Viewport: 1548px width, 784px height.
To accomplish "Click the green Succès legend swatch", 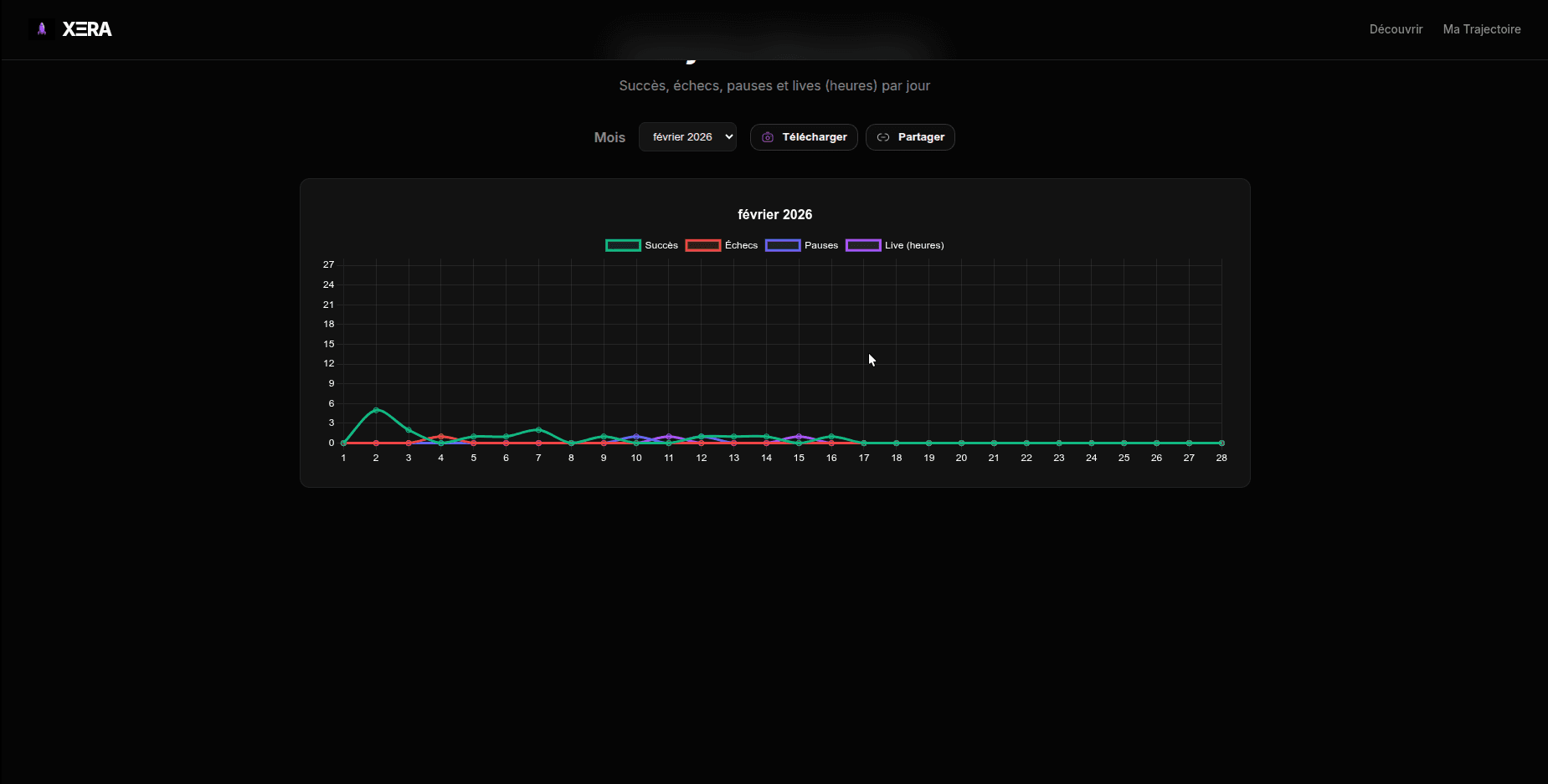I will click(622, 245).
